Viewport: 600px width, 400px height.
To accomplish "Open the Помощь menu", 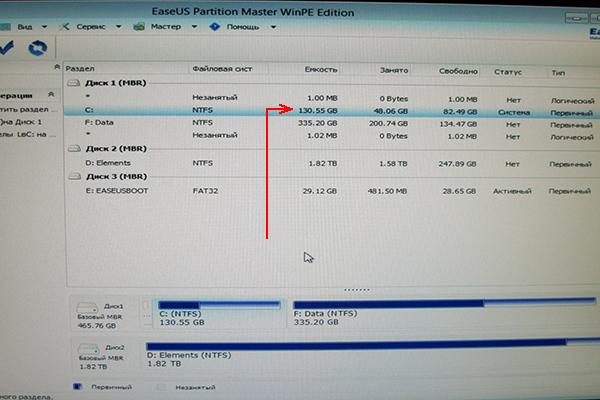I will [243, 27].
